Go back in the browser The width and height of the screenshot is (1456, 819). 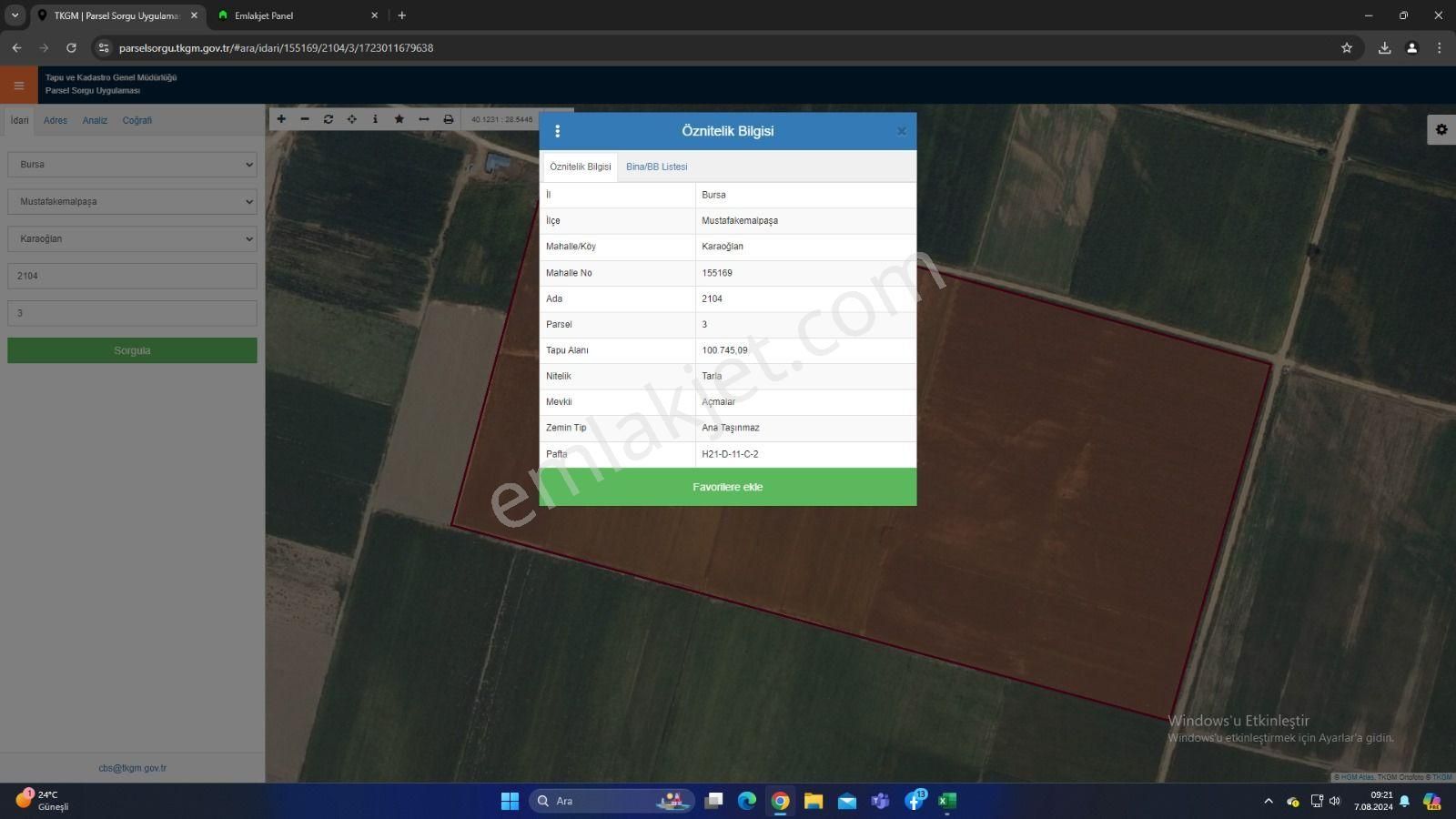tap(16, 47)
